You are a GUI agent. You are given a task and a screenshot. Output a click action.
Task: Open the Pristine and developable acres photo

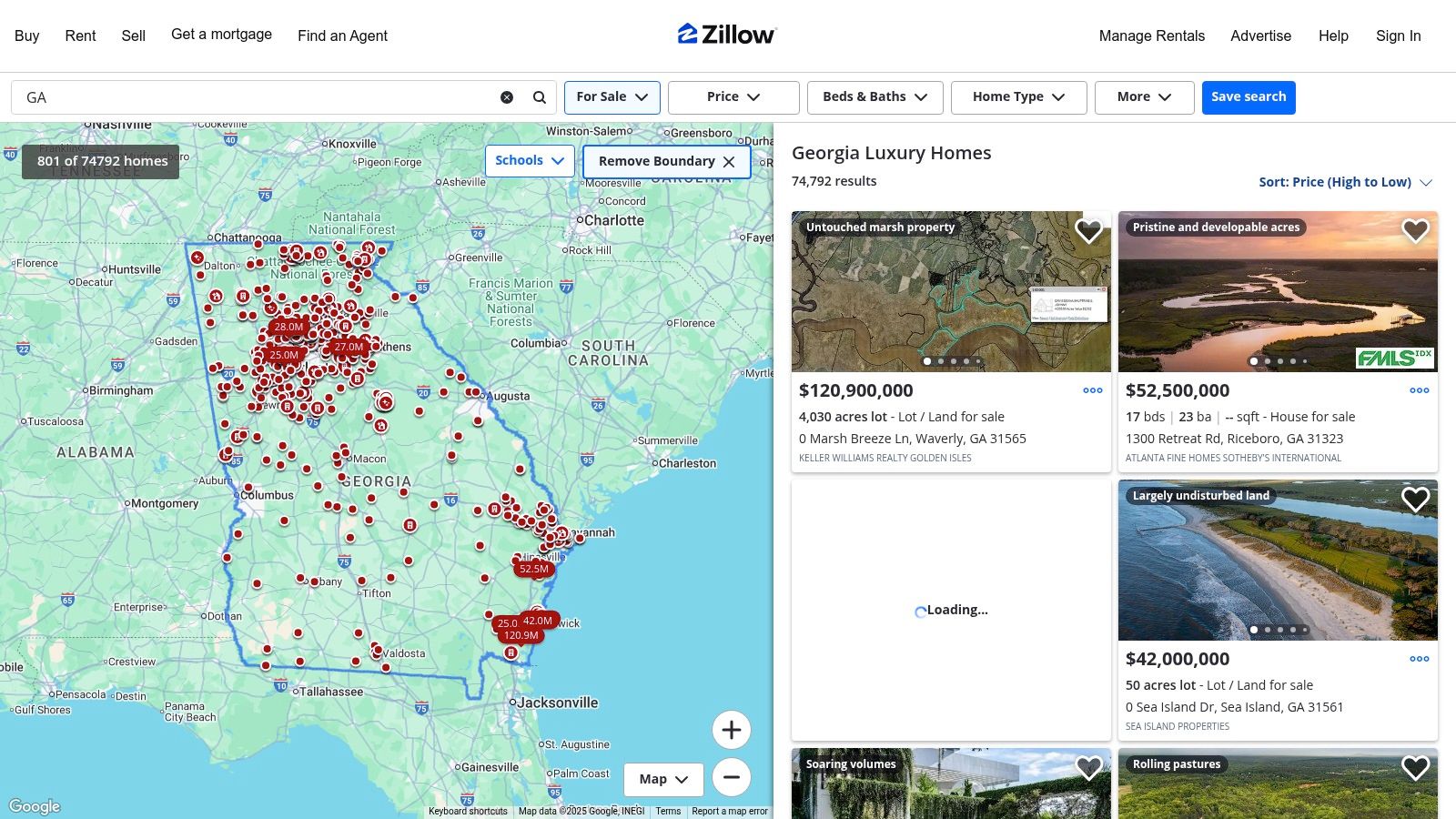point(1278,292)
